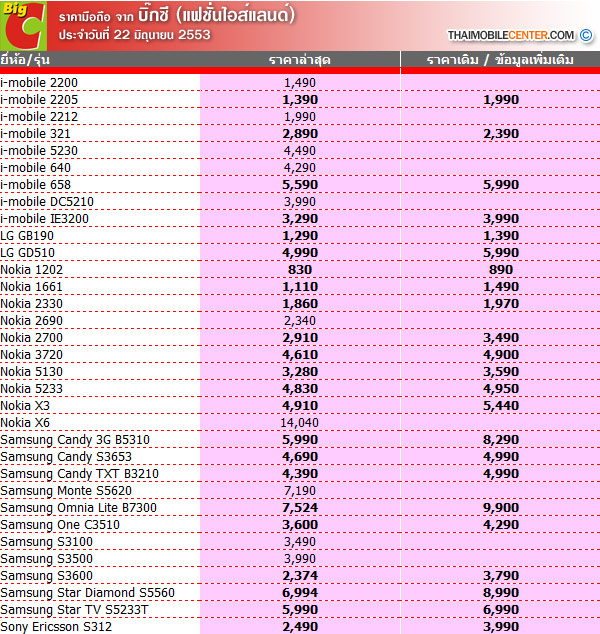
Task: Click the latest price 7,190 for Samsung Monte
Action: click(300, 491)
